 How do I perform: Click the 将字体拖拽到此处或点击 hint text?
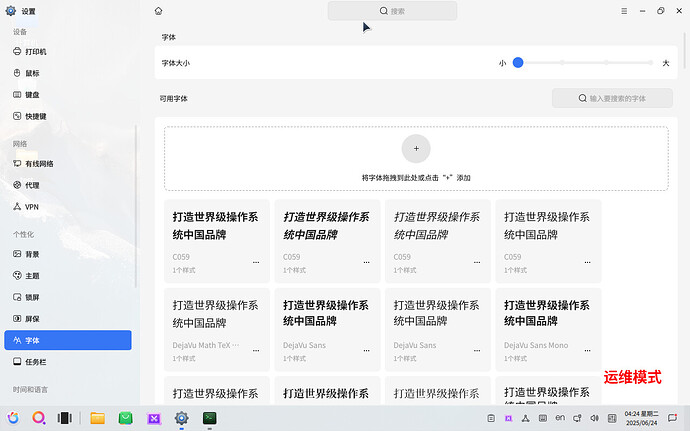tap(416, 178)
